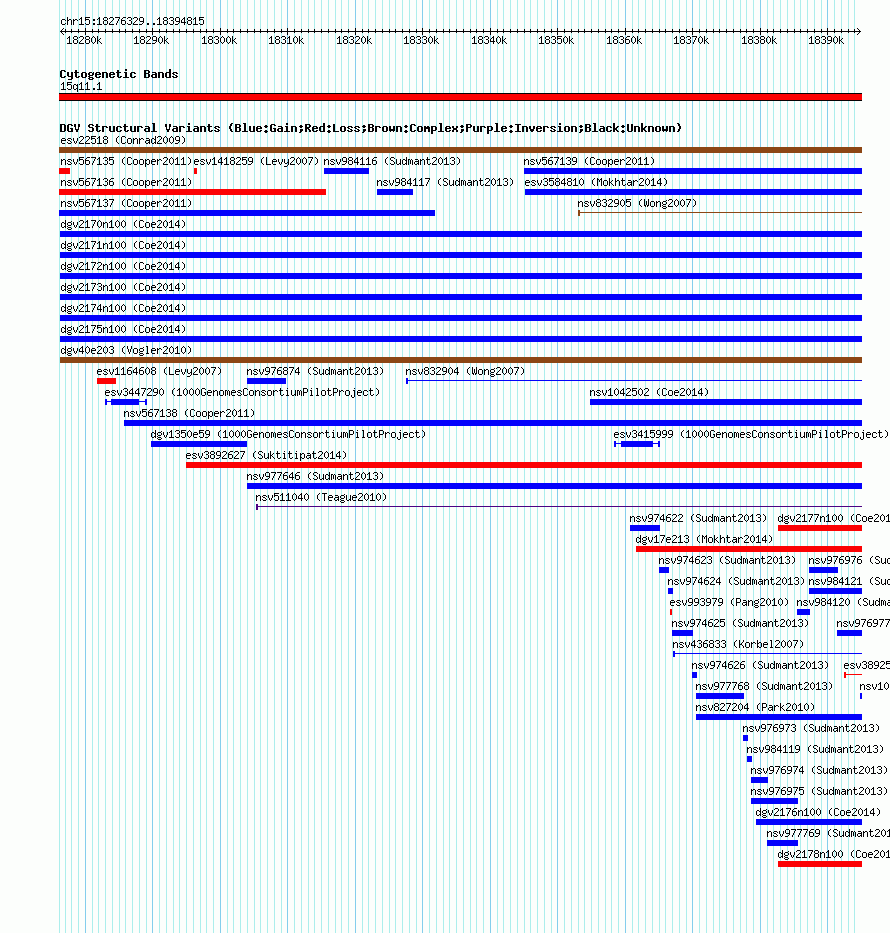Select dgv1350e59 variant label

(x=289, y=434)
